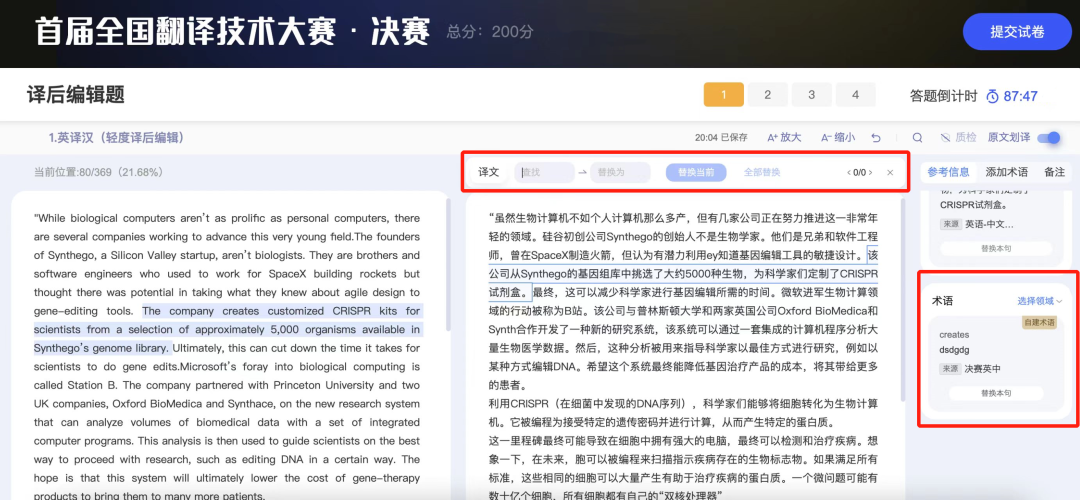Open the 译文 search scope selector

click(x=488, y=172)
